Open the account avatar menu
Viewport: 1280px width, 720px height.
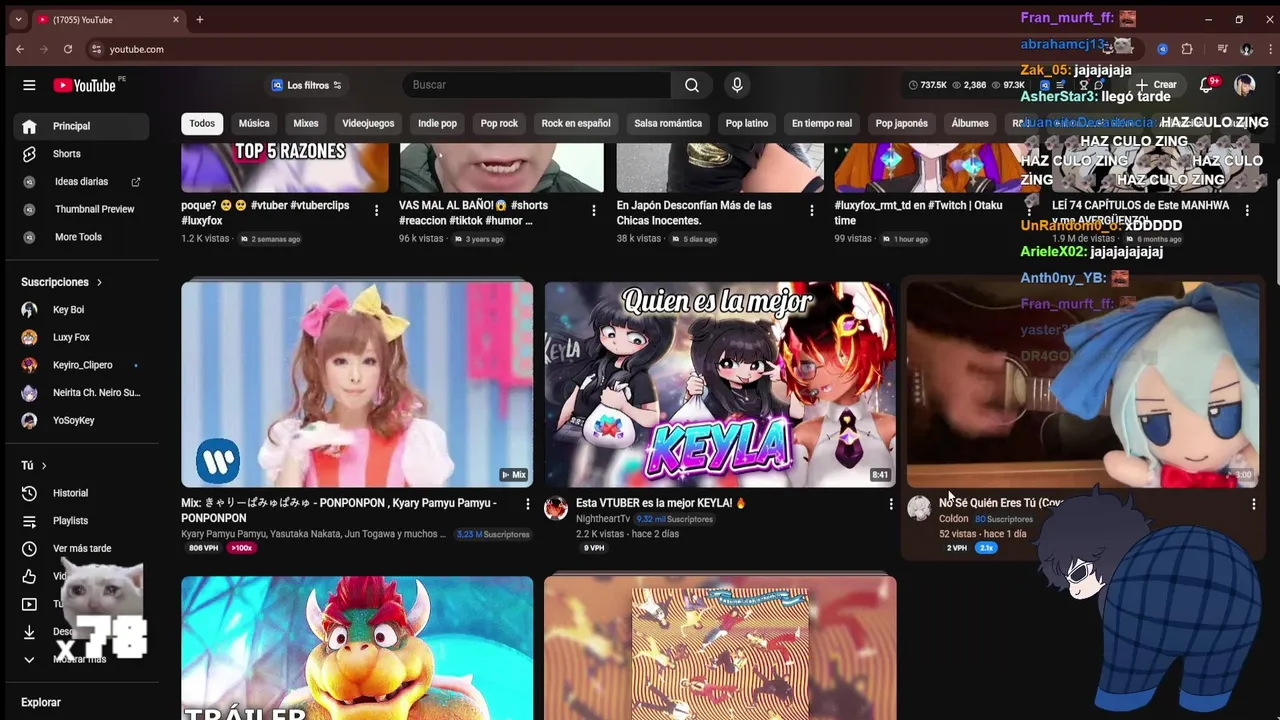(1244, 85)
